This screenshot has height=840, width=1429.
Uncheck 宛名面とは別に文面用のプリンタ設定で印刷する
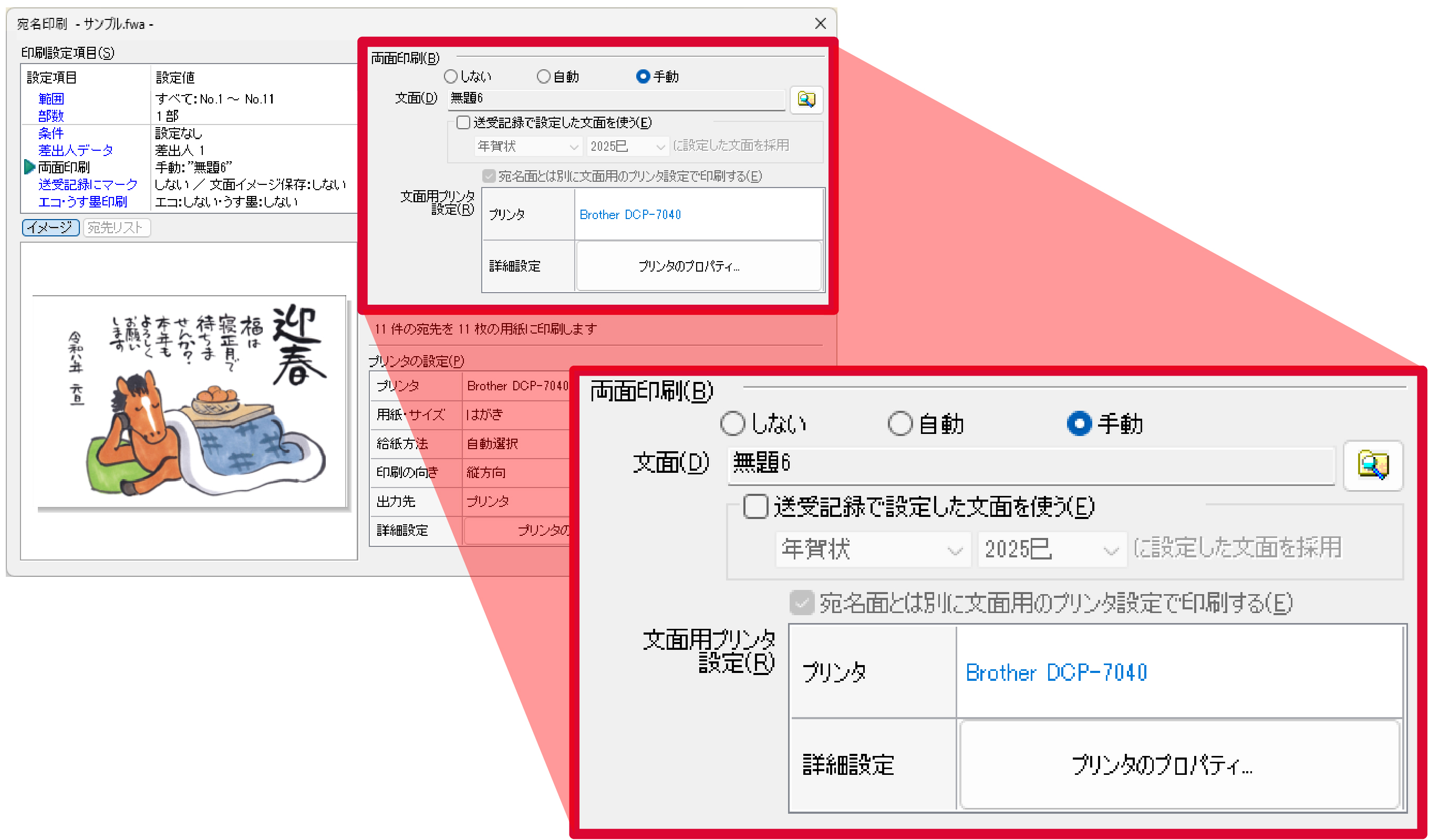488,177
